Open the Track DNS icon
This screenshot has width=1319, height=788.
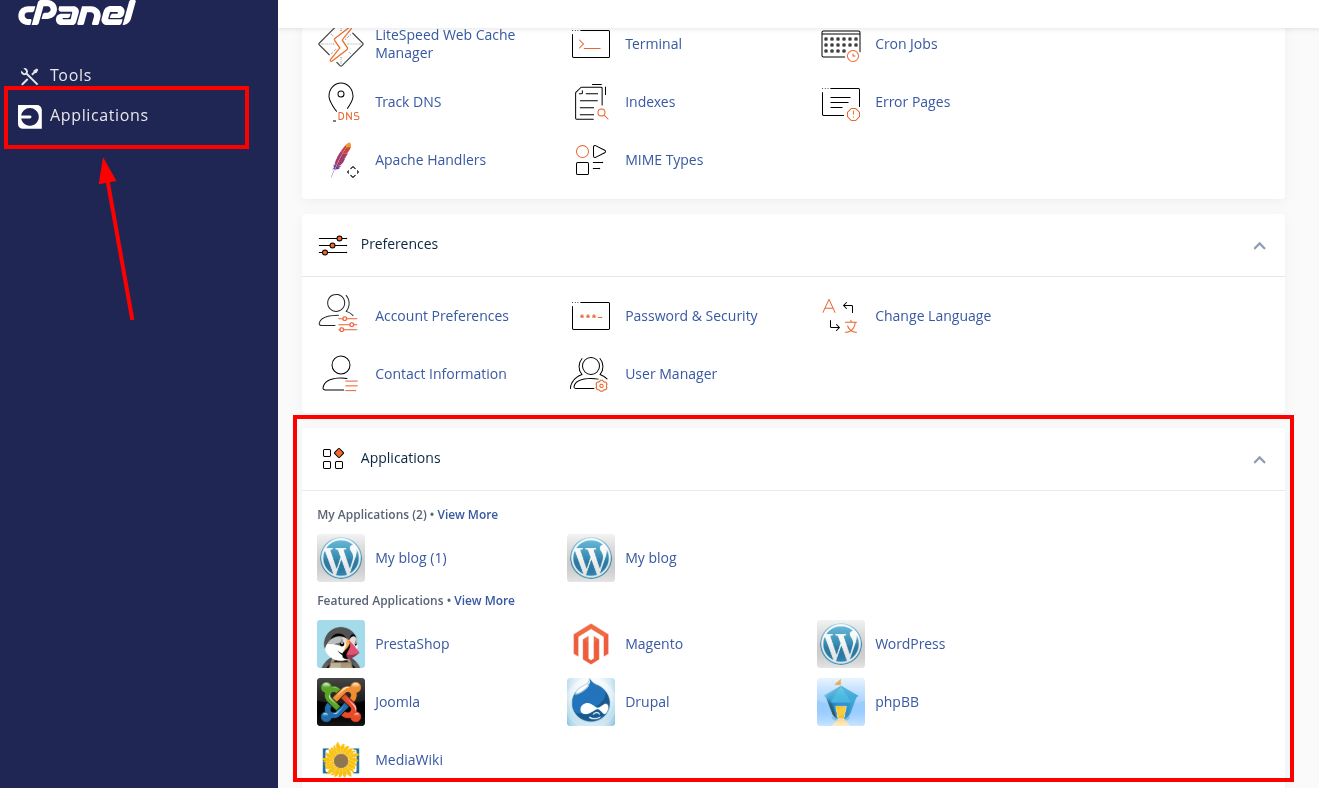[342, 101]
